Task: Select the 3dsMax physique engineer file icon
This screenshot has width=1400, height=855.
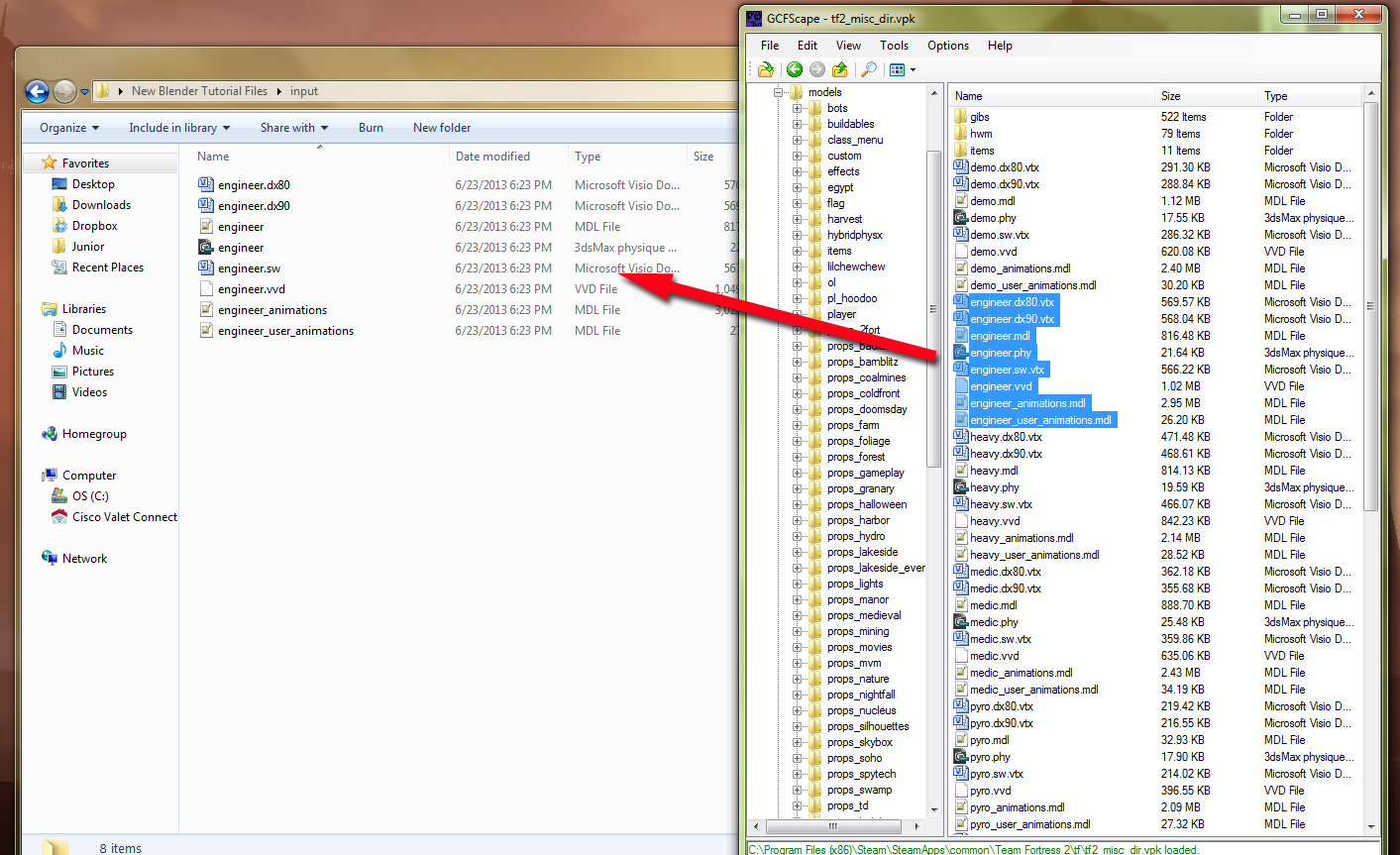Action: coord(206,247)
